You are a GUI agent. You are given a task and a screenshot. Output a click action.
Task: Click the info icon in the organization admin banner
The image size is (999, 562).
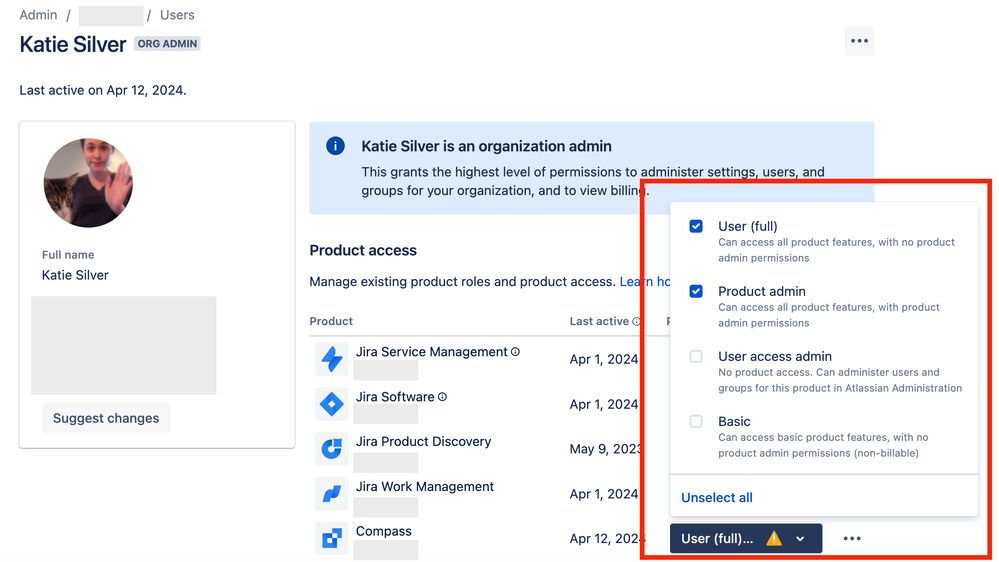coord(335,146)
